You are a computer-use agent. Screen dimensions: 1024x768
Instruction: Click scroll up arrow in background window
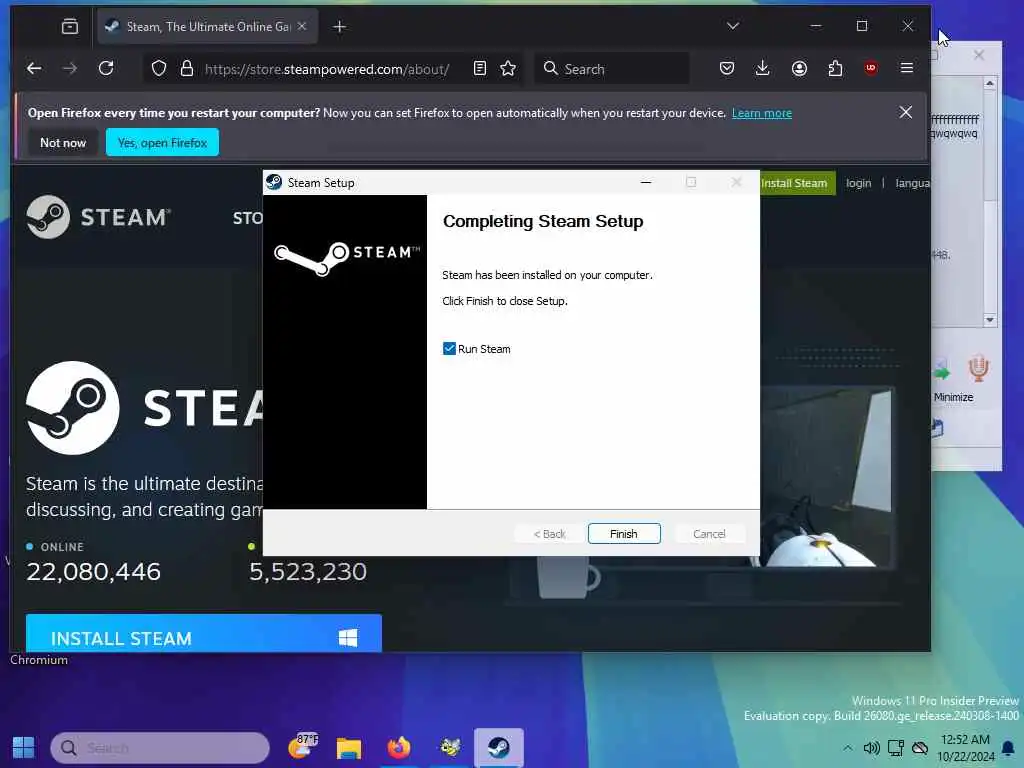(x=989, y=84)
